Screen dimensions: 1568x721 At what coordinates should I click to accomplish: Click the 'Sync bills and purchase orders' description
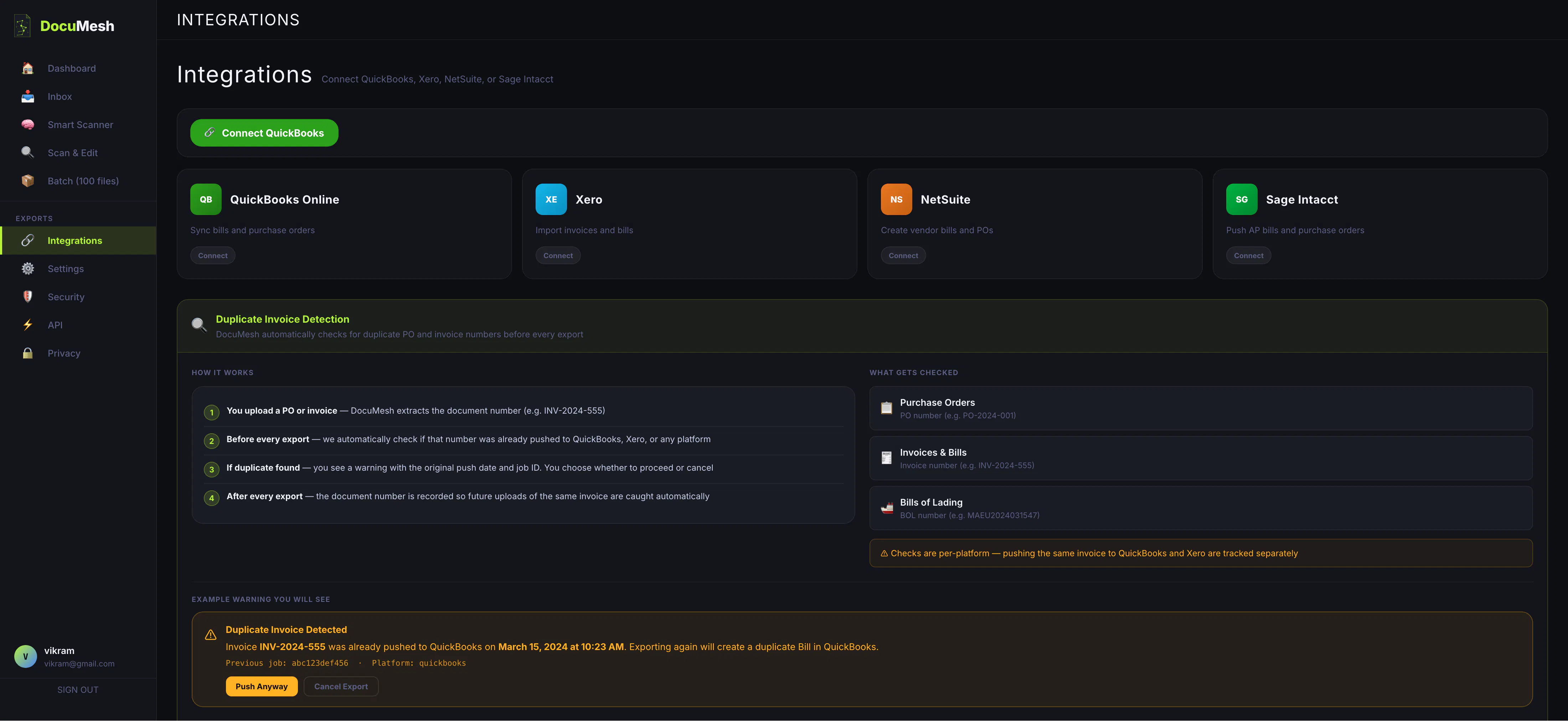click(x=253, y=230)
